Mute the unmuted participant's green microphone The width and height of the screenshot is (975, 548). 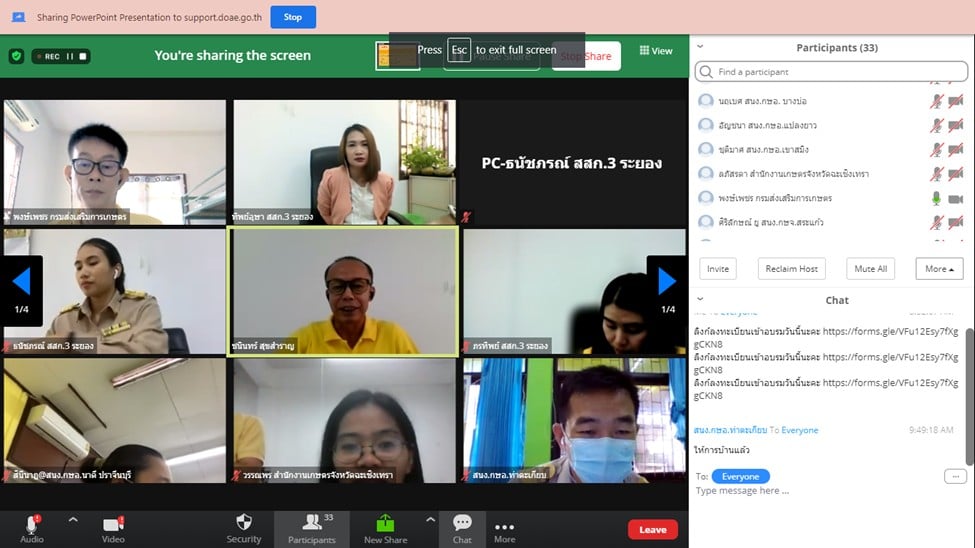click(936, 198)
